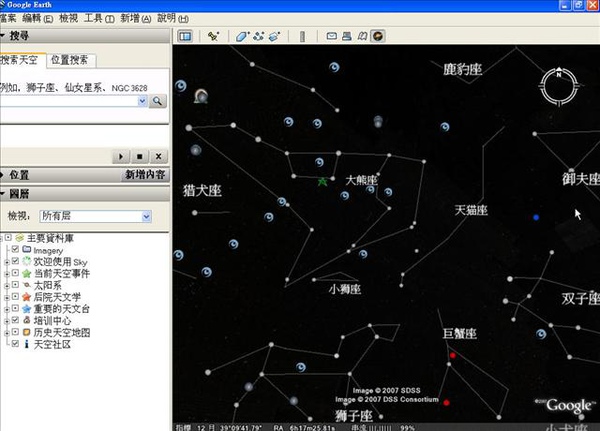
Task: Click the red star icon of 后院天文学
Action: click(26, 297)
